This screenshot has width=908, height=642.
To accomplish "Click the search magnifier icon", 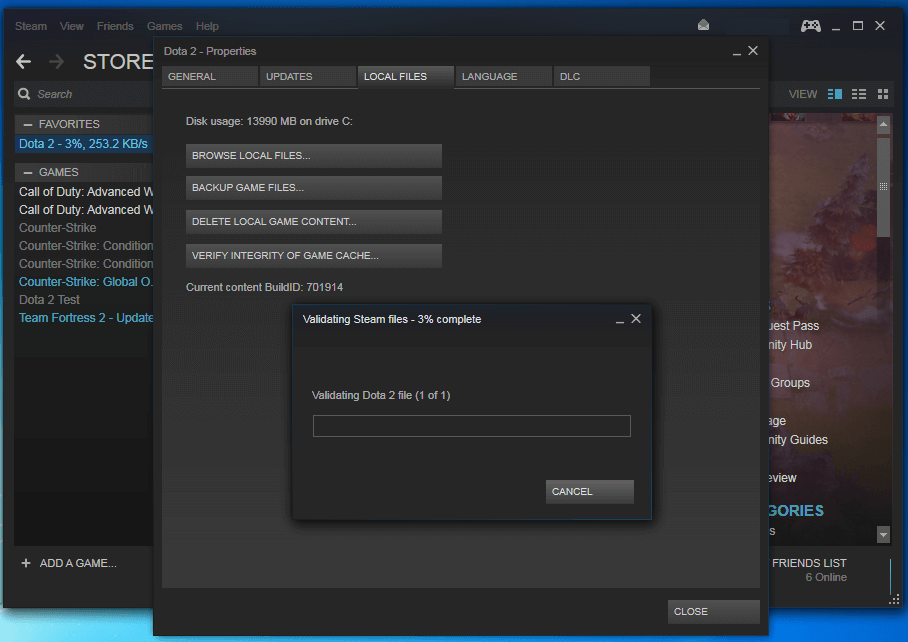I will pos(24,94).
